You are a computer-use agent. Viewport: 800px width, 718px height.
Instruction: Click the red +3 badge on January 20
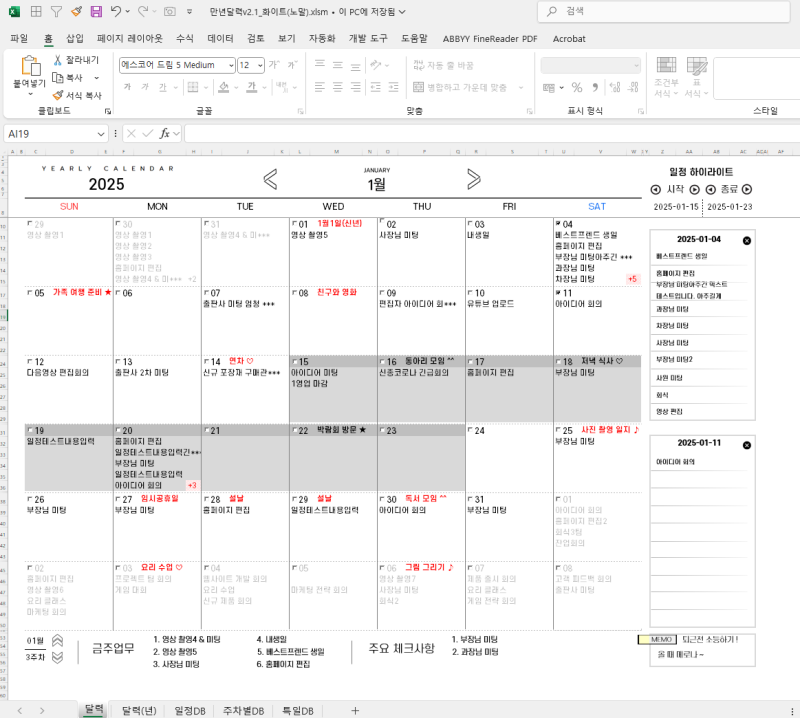tap(192, 485)
